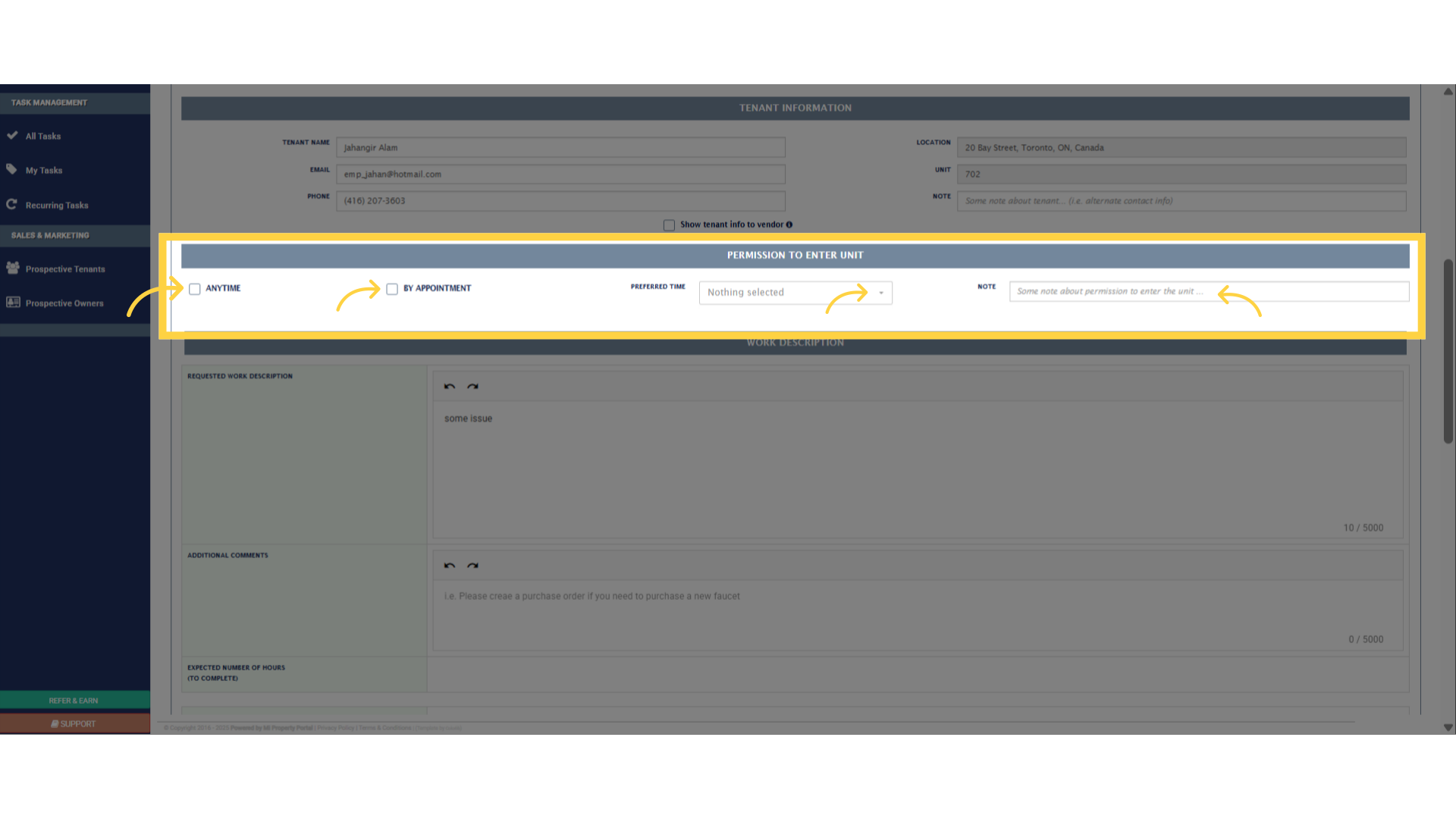The image size is (1456, 819).
Task: Open Recurring Tasks via the refresh icon
Action: point(13,204)
